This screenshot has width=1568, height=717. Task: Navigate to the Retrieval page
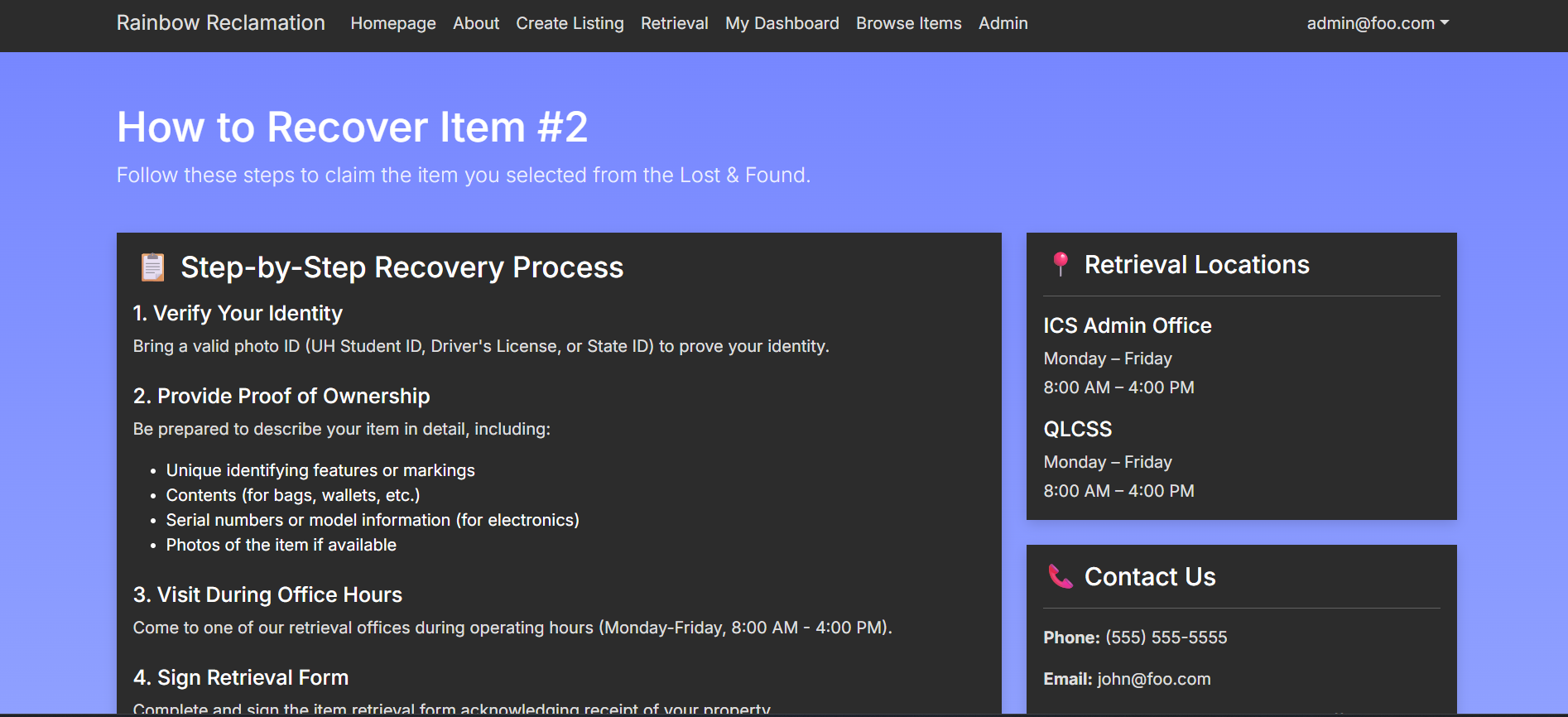tap(674, 23)
